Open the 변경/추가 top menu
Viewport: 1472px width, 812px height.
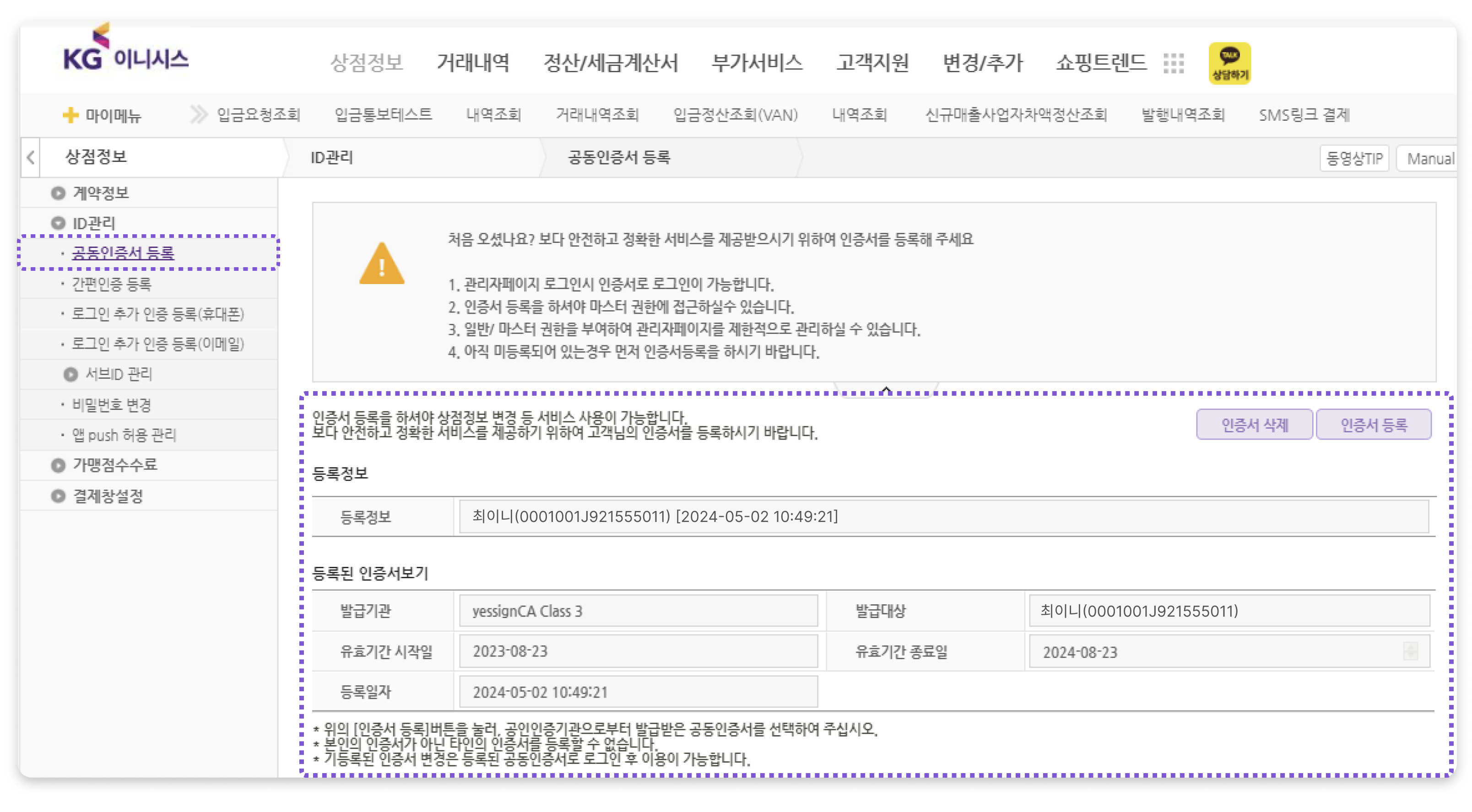coord(982,62)
